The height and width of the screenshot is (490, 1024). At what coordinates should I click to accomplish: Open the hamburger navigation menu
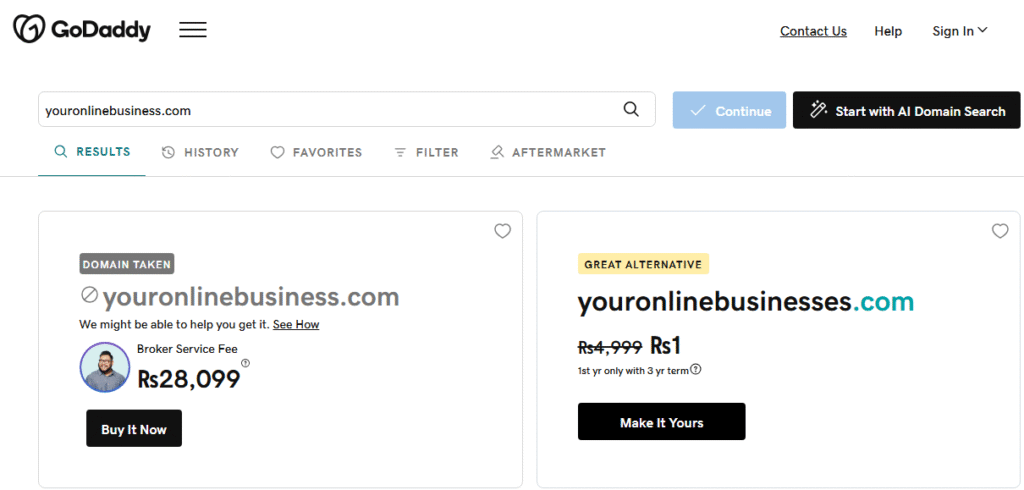pos(193,30)
